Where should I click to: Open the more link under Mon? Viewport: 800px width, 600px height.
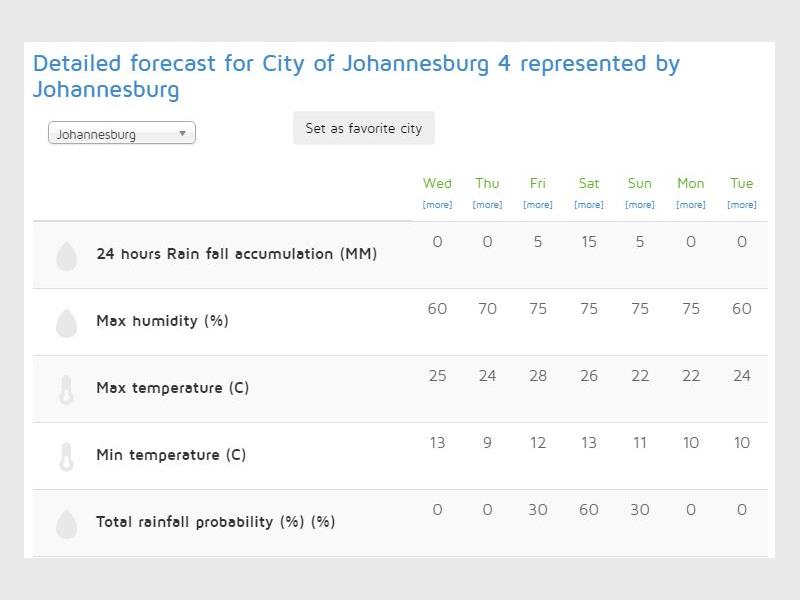(691, 205)
